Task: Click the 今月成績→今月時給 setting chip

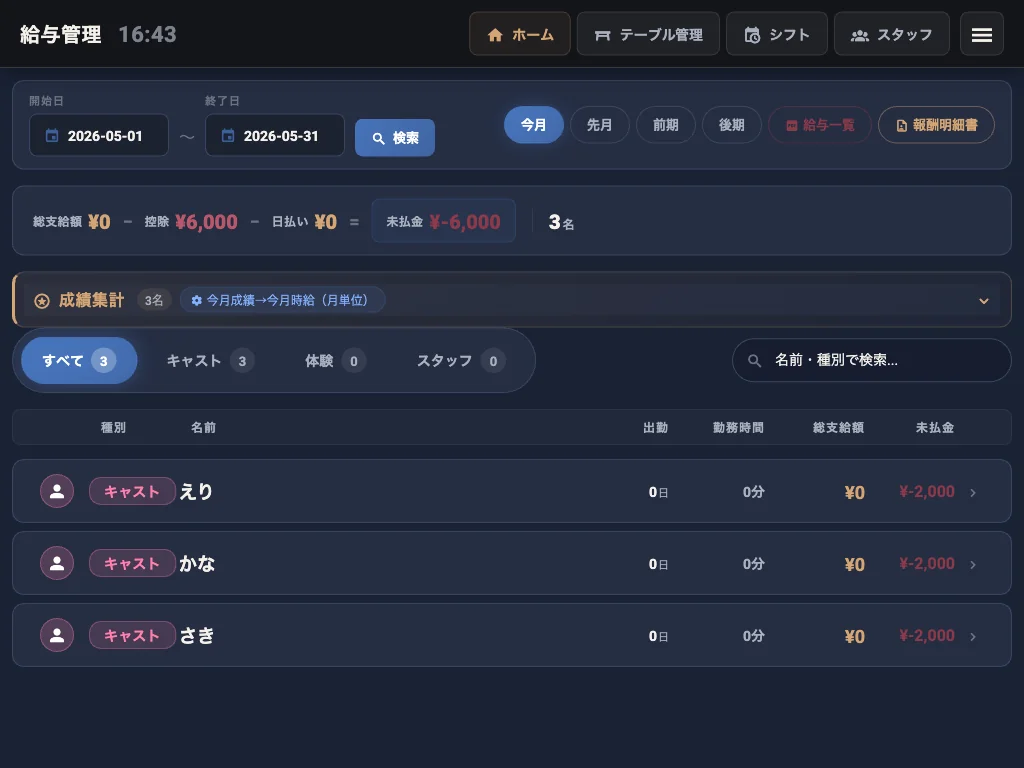Action: tap(282, 300)
